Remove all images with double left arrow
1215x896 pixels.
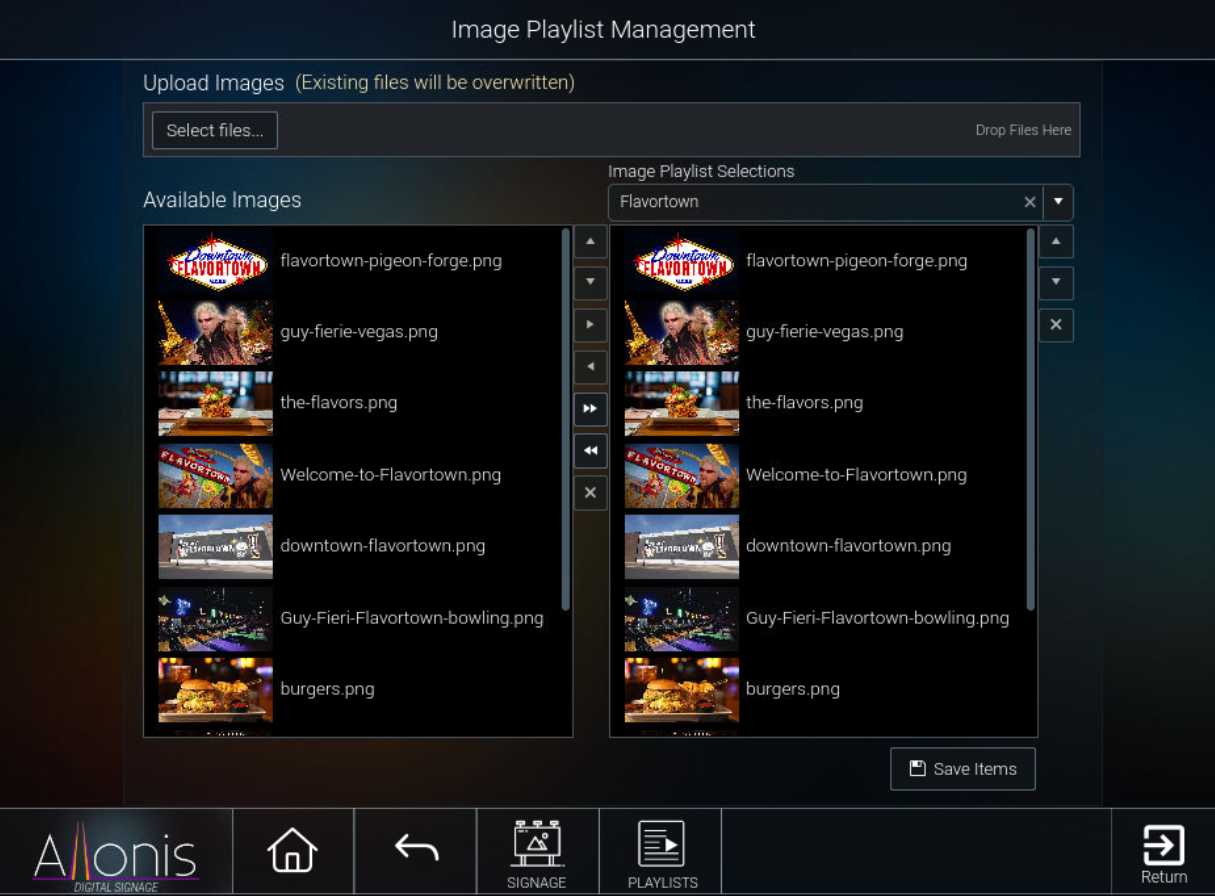tap(590, 451)
